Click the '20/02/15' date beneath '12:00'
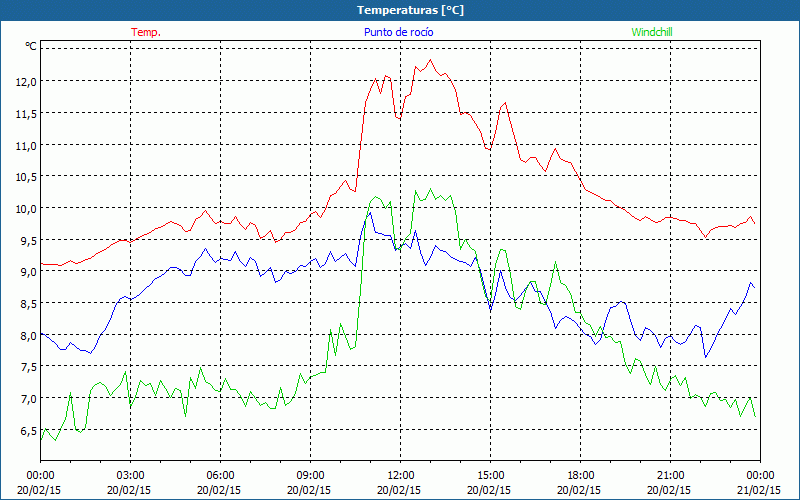 [399, 490]
